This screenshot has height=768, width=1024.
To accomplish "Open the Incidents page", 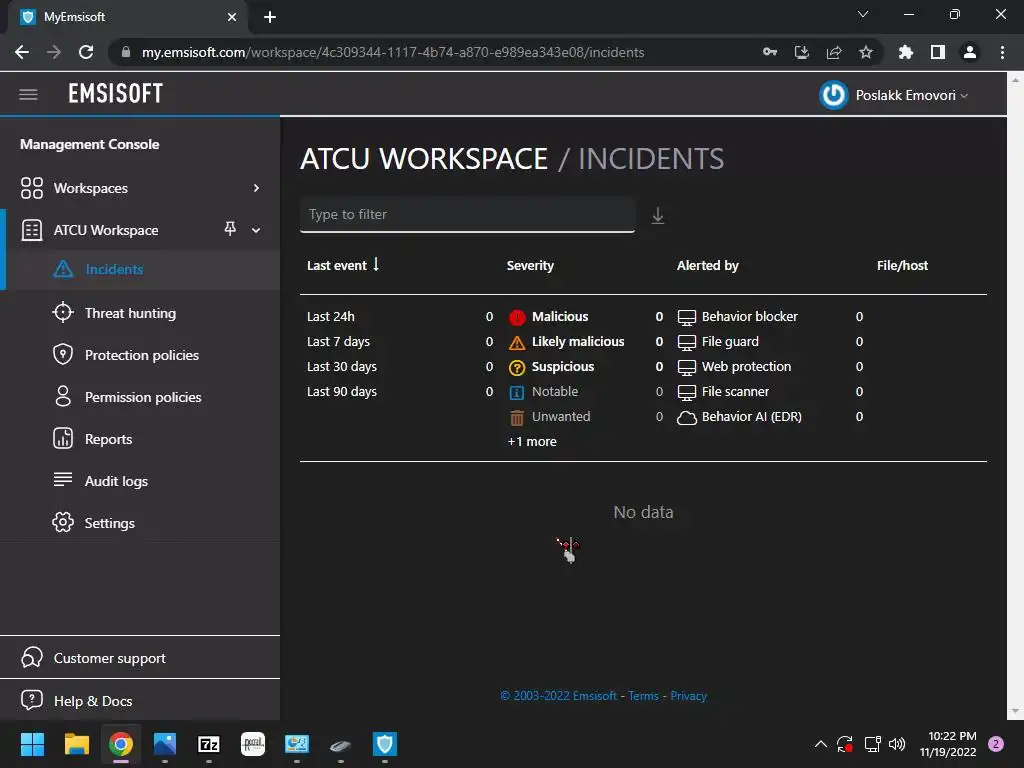I will [x=114, y=269].
